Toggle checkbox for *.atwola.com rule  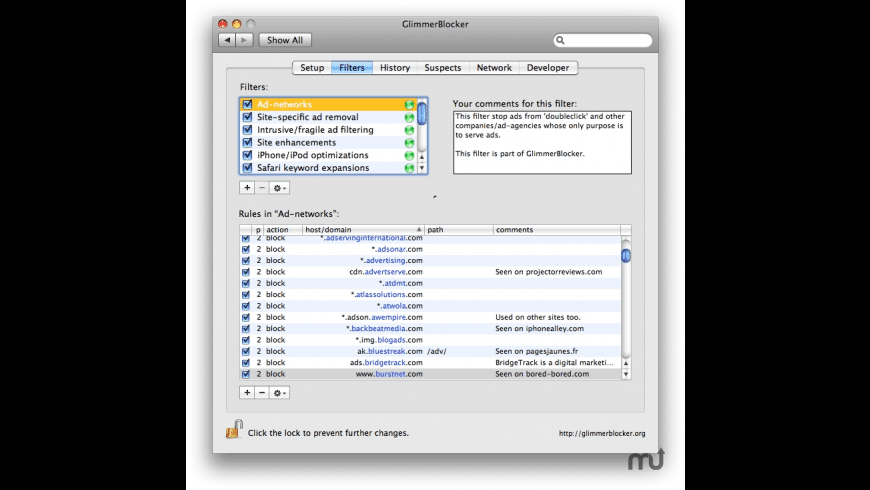pos(246,306)
